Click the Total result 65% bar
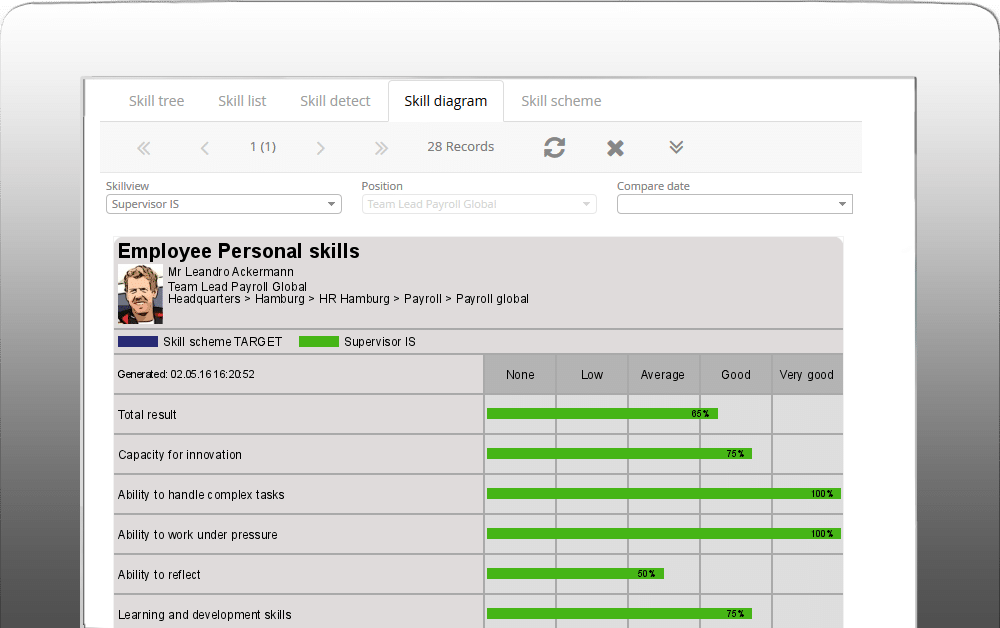The image size is (1000, 628). pos(602,414)
